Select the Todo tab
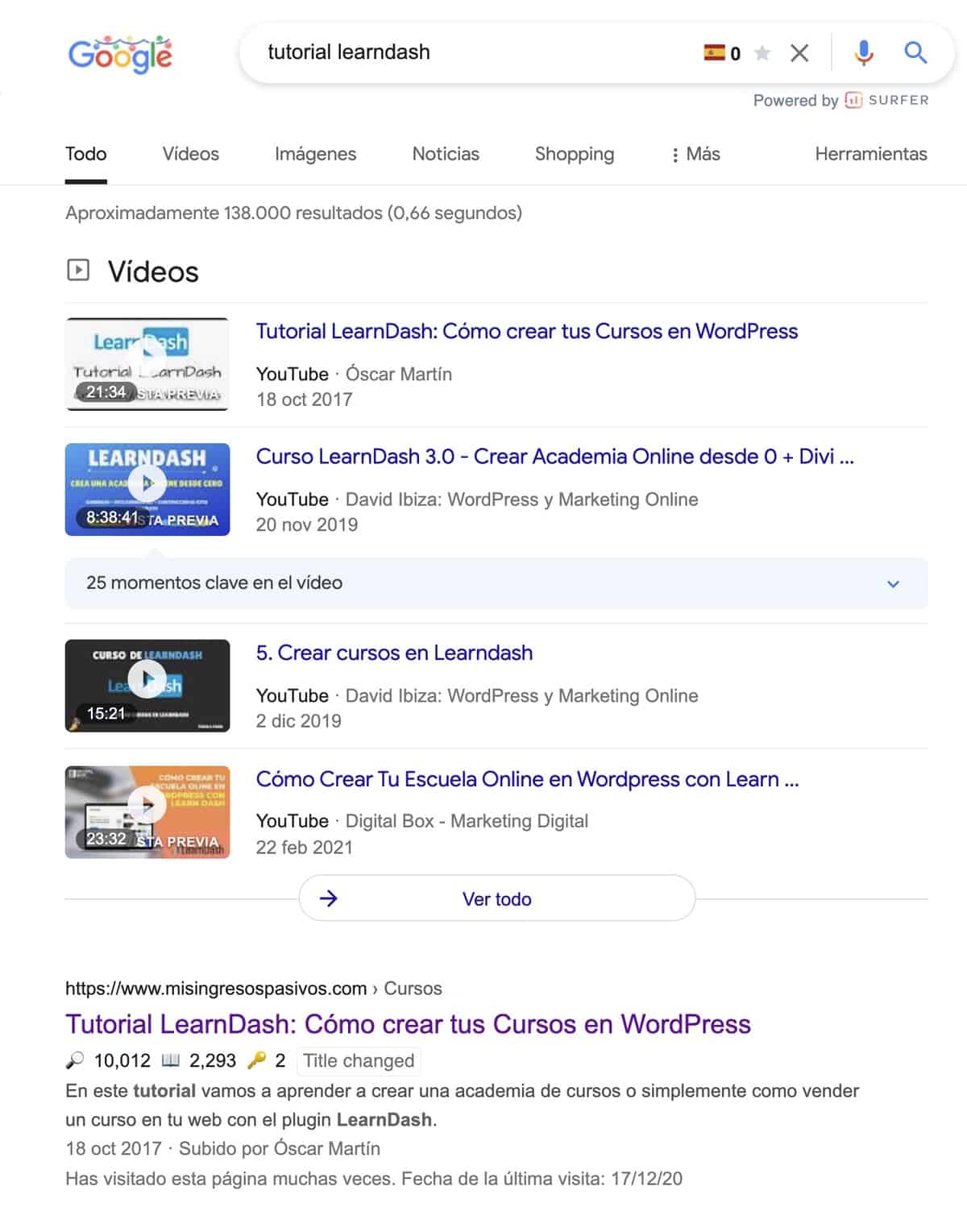Viewport: 967px width, 1232px height. click(x=86, y=154)
